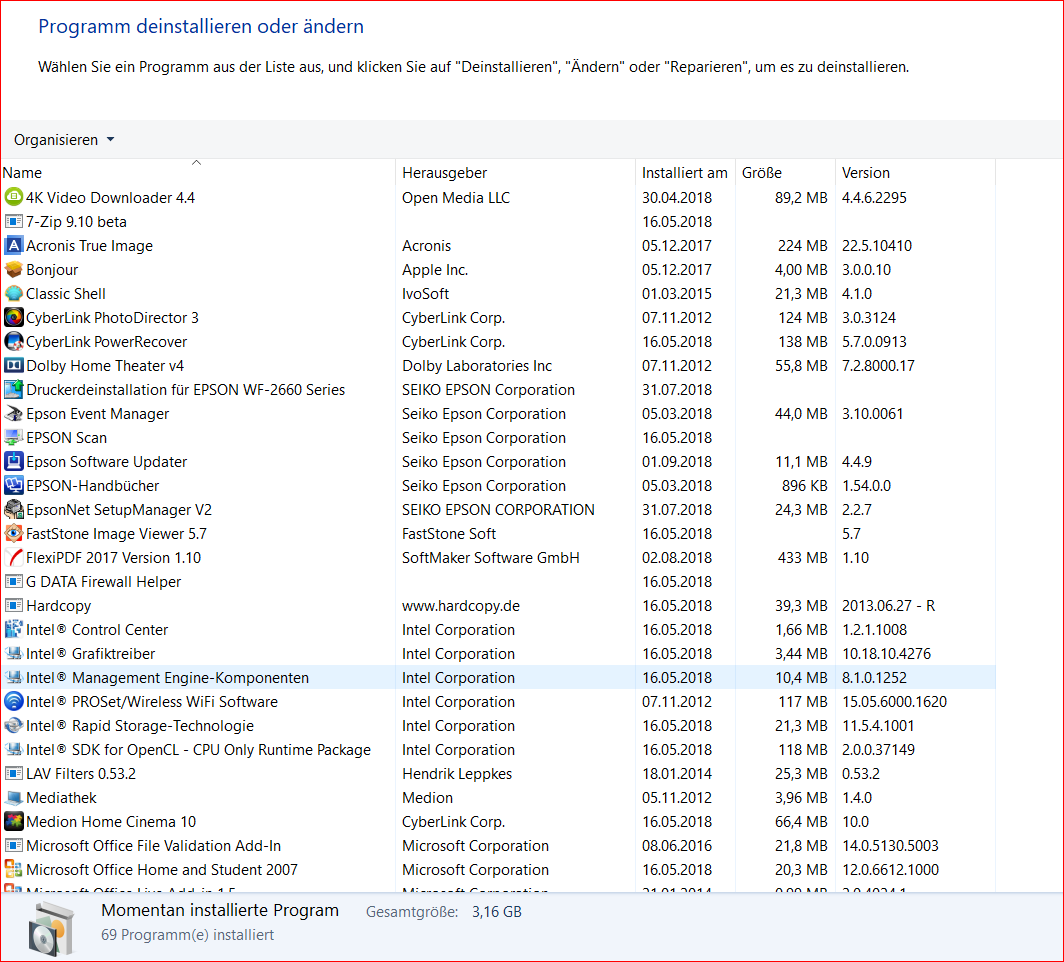Select the LAV Filters 0.53.2 entry
1064x962 pixels.
(498, 774)
